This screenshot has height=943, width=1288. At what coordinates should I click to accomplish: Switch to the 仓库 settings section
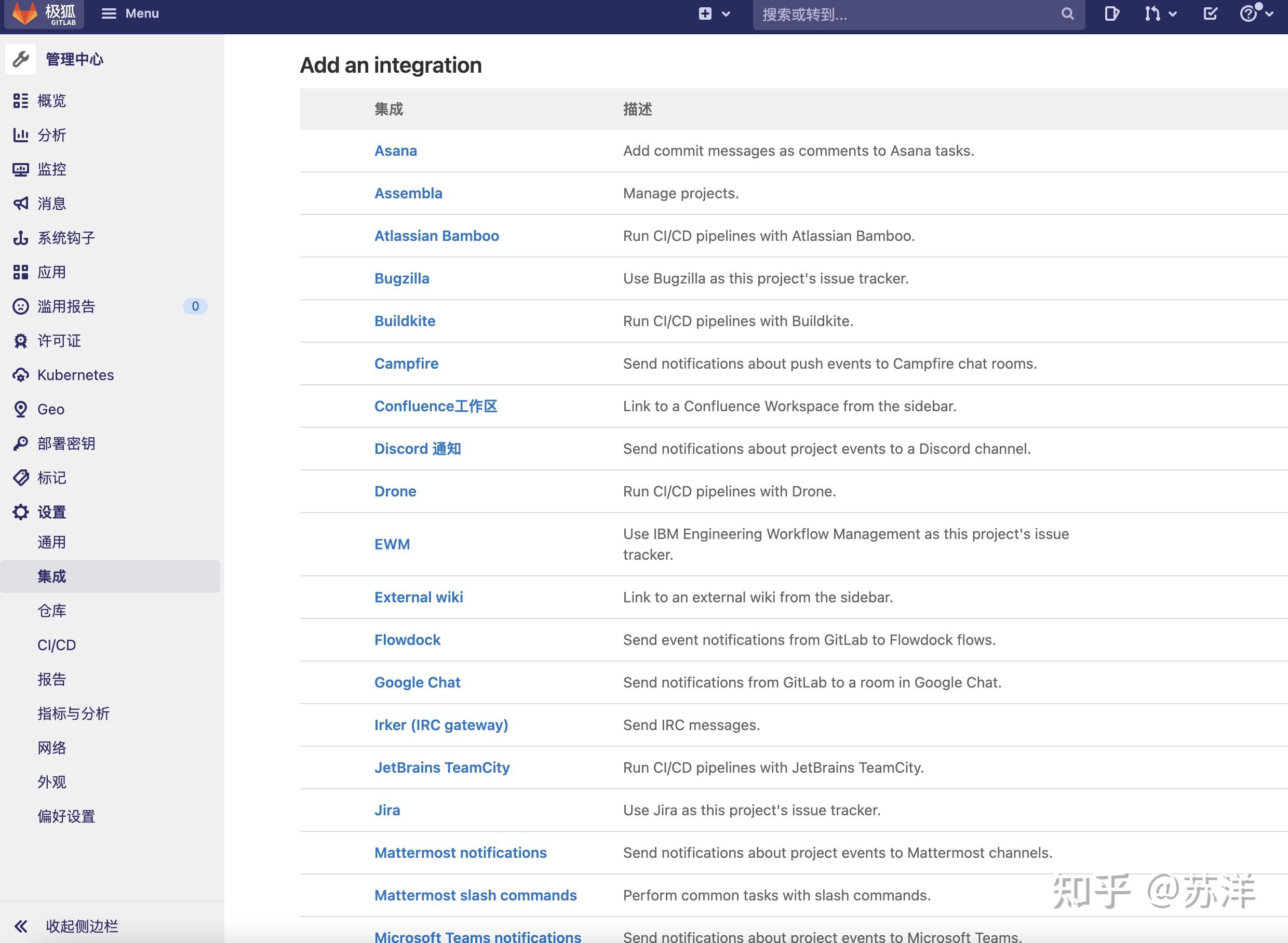pos(51,610)
